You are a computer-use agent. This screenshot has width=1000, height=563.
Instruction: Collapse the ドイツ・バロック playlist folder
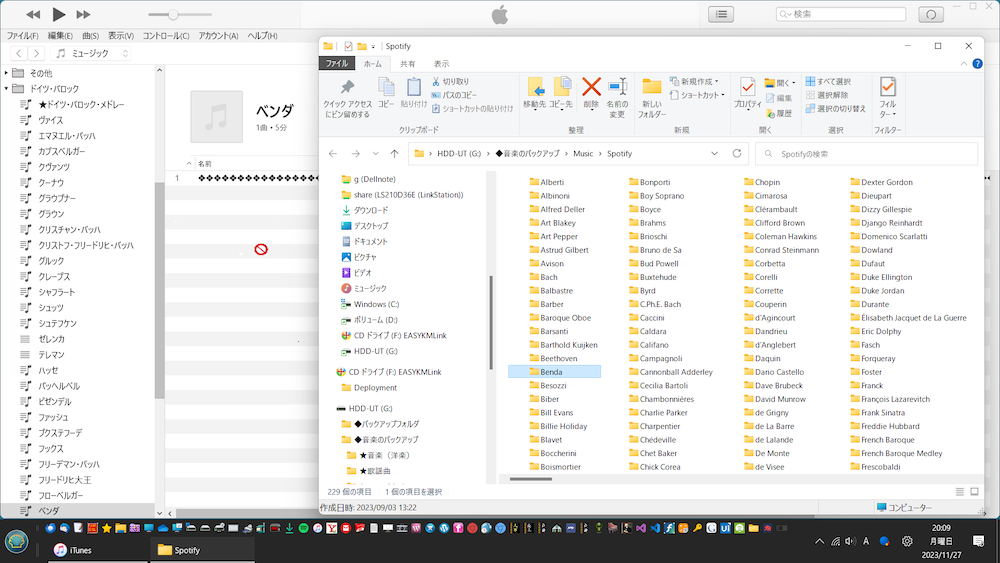(7, 89)
